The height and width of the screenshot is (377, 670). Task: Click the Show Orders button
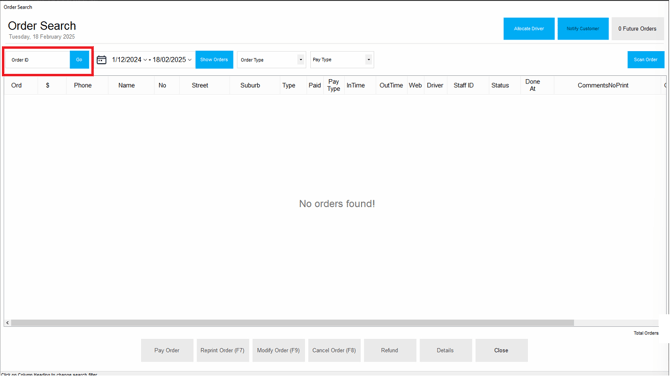(214, 60)
